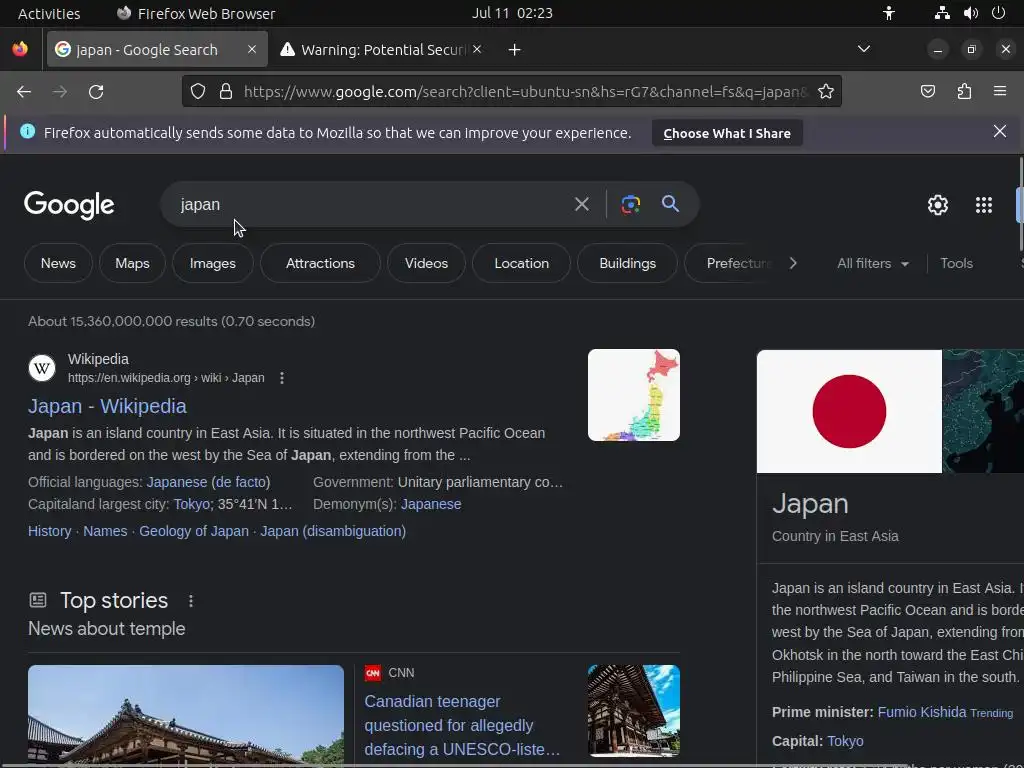This screenshot has height=768, width=1024.
Task: Open a new tab with plus button
Action: coord(515,50)
